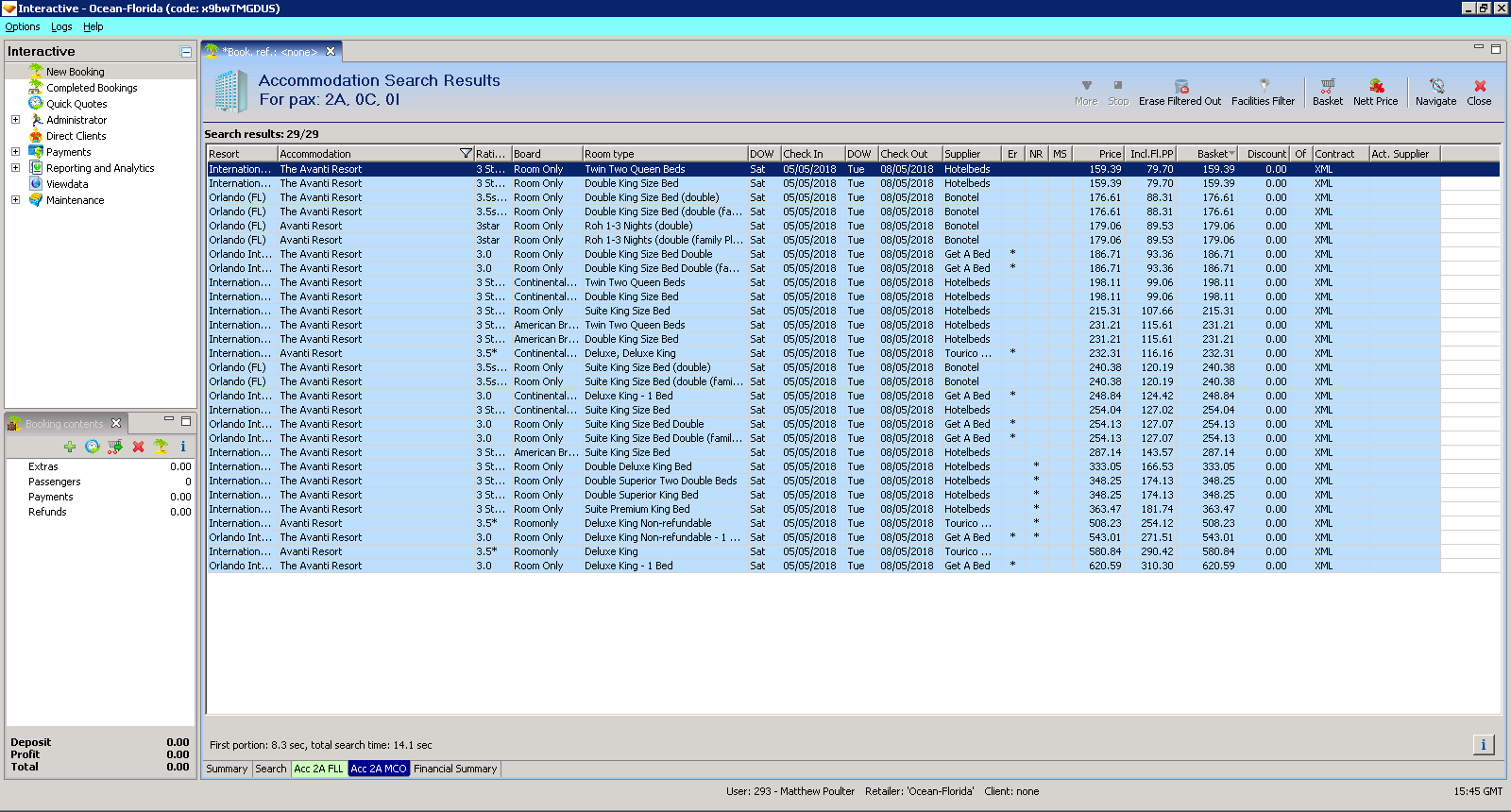Open the Help menu
The width and height of the screenshot is (1511, 812).
(x=93, y=26)
